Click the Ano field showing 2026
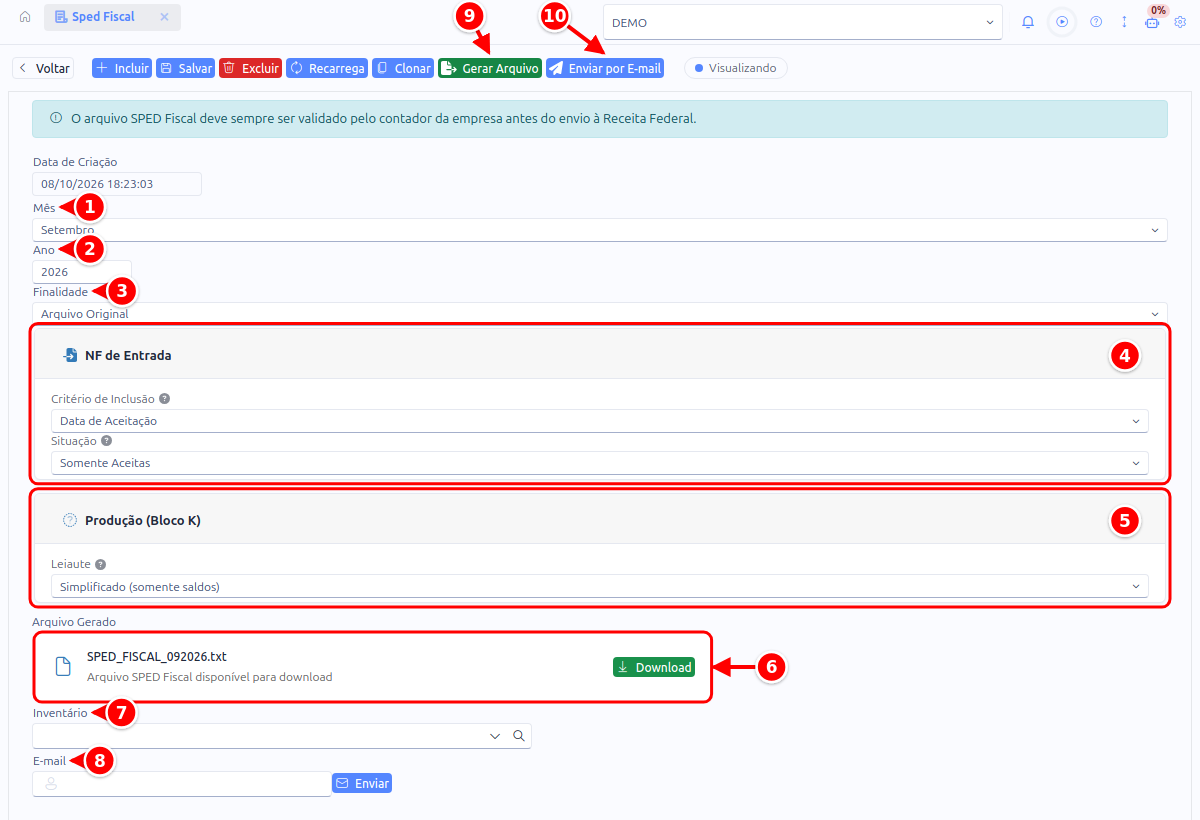The image size is (1200, 820). tap(82, 272)
